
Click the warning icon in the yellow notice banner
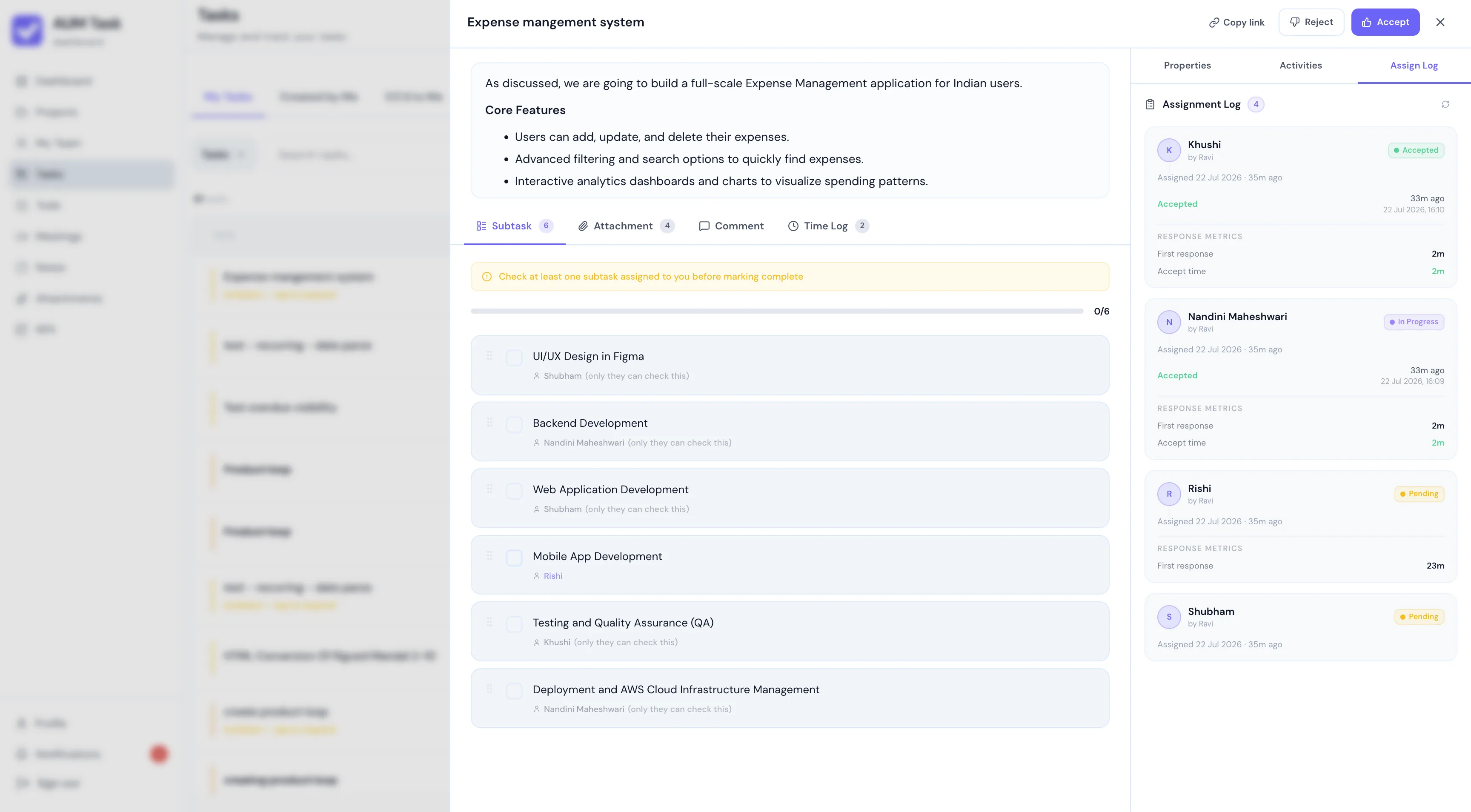coord(487,277)
